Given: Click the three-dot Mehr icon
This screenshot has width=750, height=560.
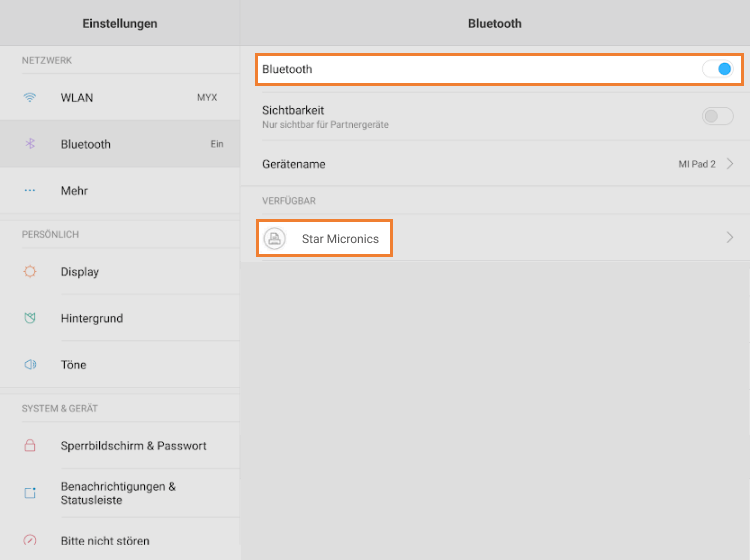Looking at the screenshot, I should tap(30, 190).
